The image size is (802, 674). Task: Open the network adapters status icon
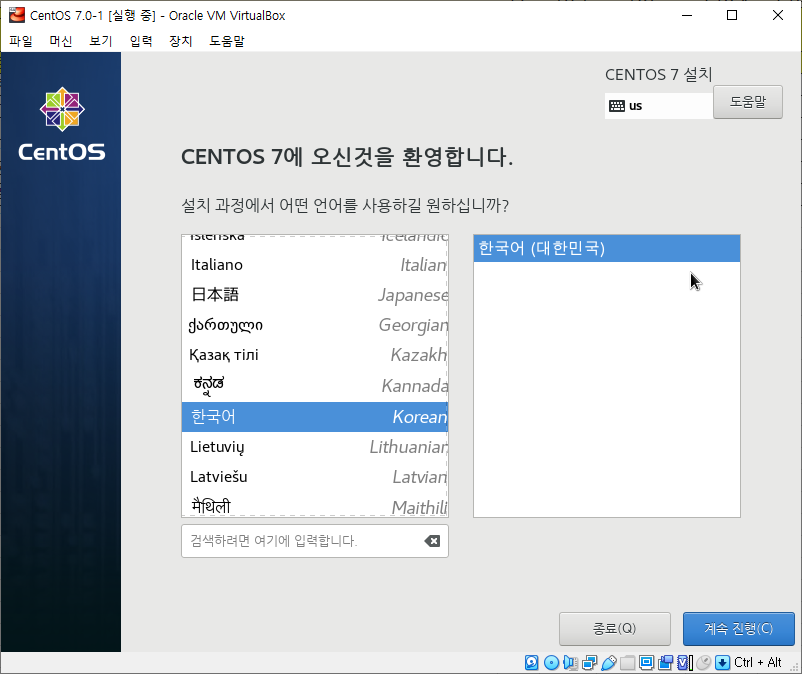coord(589,662)
